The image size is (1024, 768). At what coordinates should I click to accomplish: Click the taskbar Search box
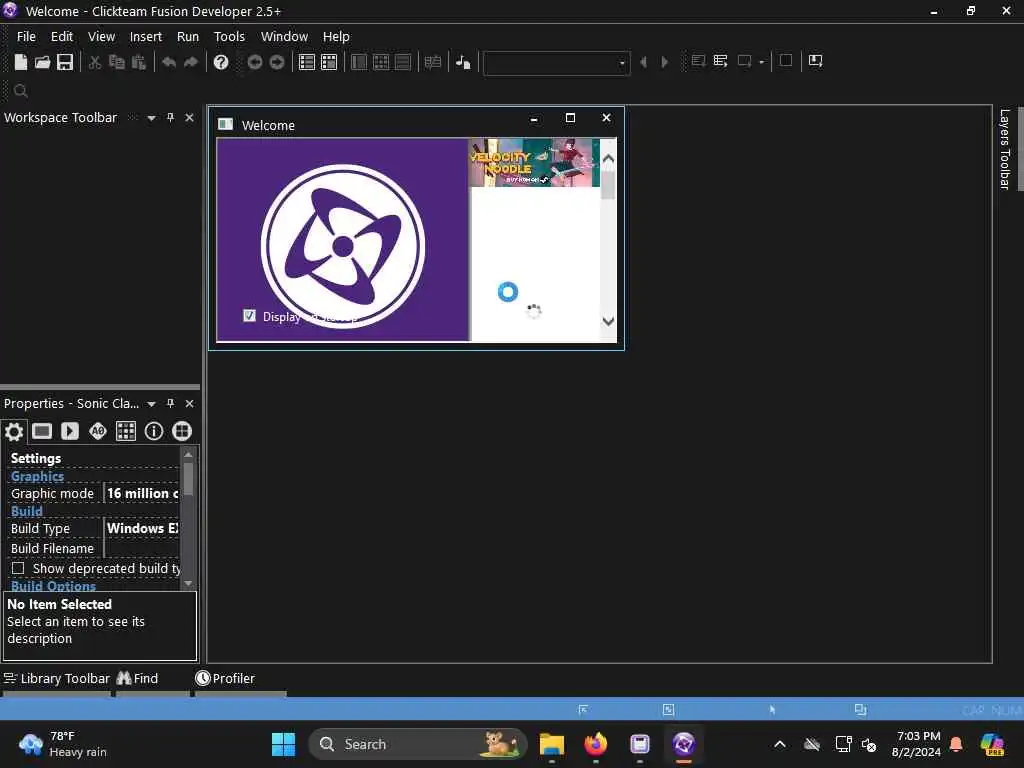click(x=418, y=744)
